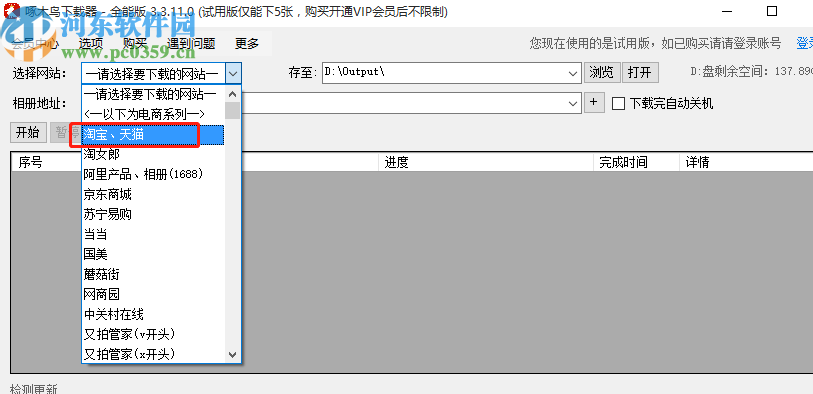The height and width of the screenshot is (394, 813).
Task: Click the 开始 button
Action: coord(28,132)
